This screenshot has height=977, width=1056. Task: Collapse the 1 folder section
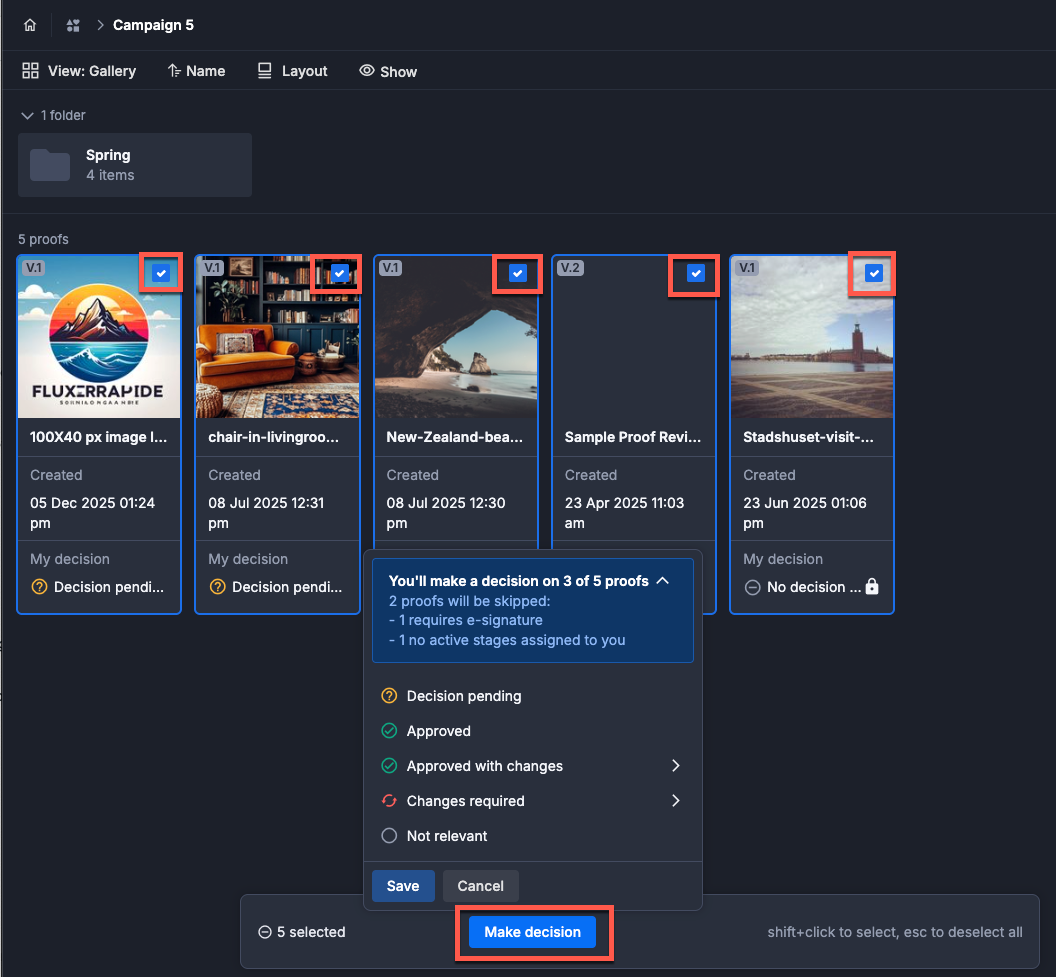point(26,116)
